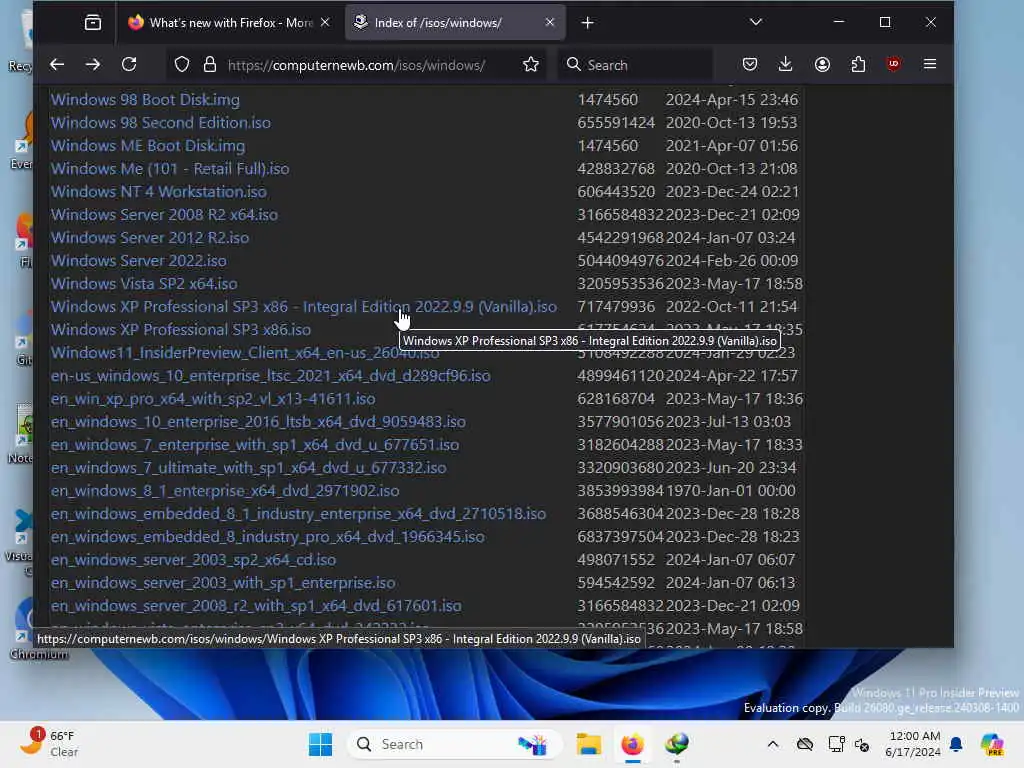Viewport: 1024px width, 768px height.
Task: Open en_windows_server_2008_r2_with_sp1 iso link
Action: [x=256, y=606]
